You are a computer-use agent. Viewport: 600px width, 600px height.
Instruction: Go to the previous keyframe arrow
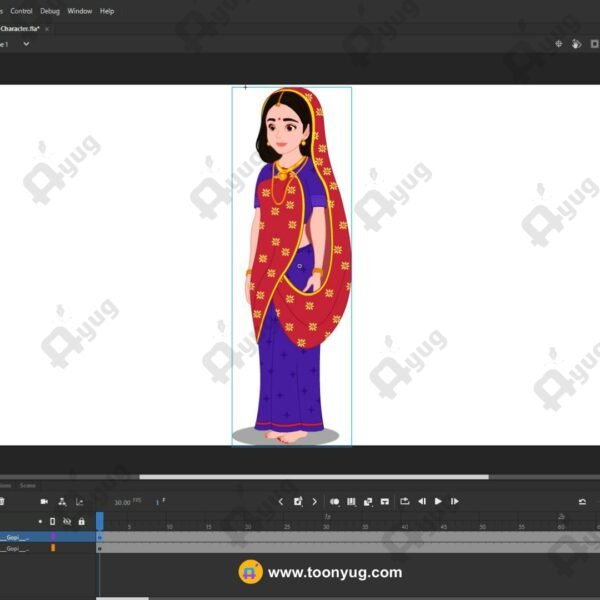(x=281, y=502)
